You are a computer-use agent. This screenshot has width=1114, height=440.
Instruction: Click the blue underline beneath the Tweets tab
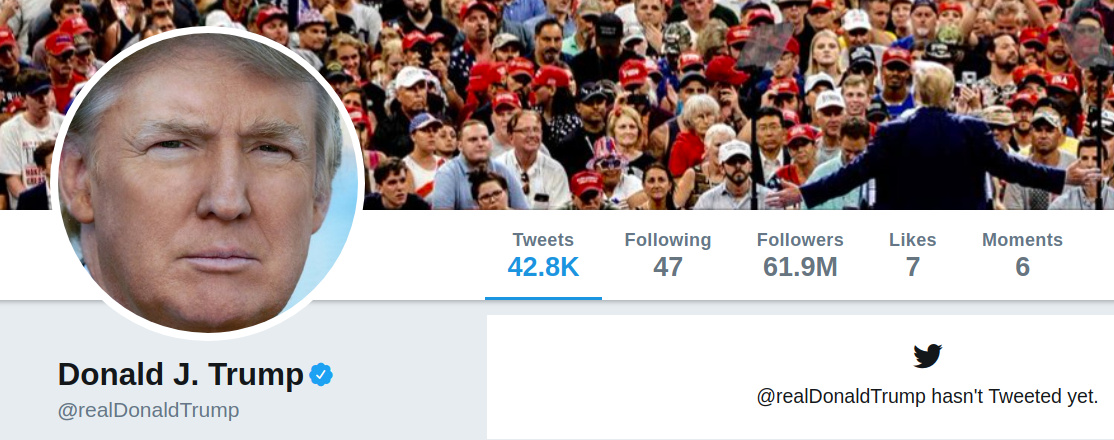coord(544,299)
